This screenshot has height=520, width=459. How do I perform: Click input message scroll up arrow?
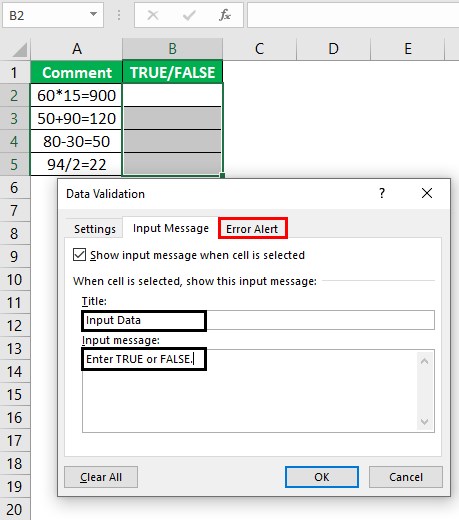(424, 361)
